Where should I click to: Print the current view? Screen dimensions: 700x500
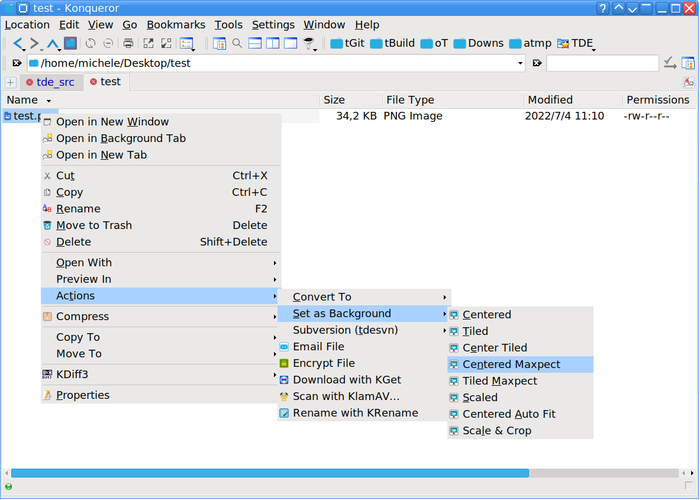point(128,43)
